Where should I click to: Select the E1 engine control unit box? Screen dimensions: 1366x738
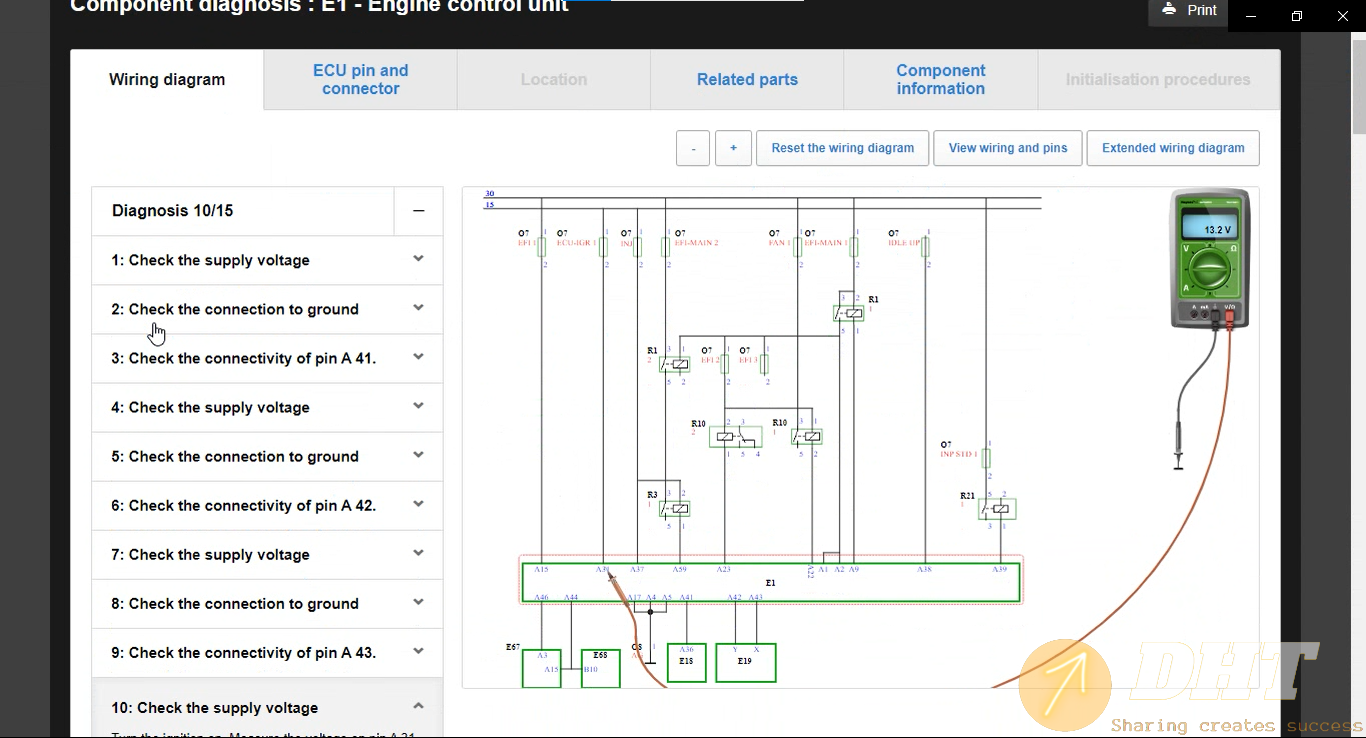pos(771,582)
